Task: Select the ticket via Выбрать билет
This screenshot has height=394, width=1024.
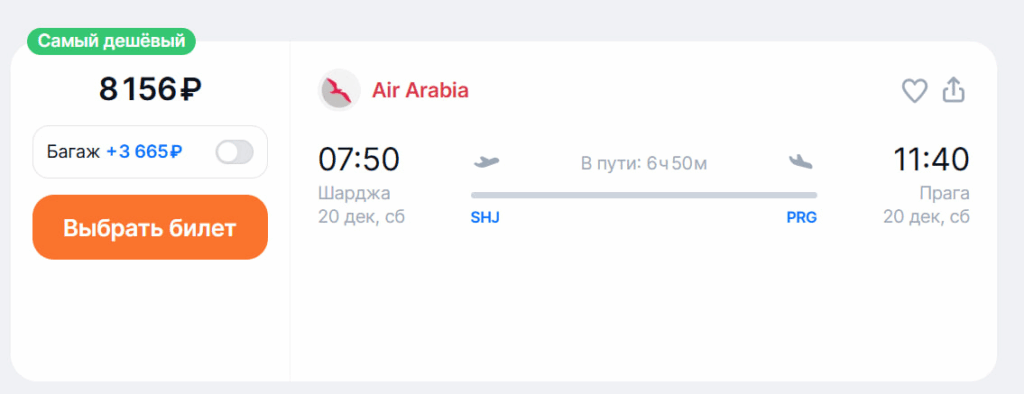Action: pos(150,227)
